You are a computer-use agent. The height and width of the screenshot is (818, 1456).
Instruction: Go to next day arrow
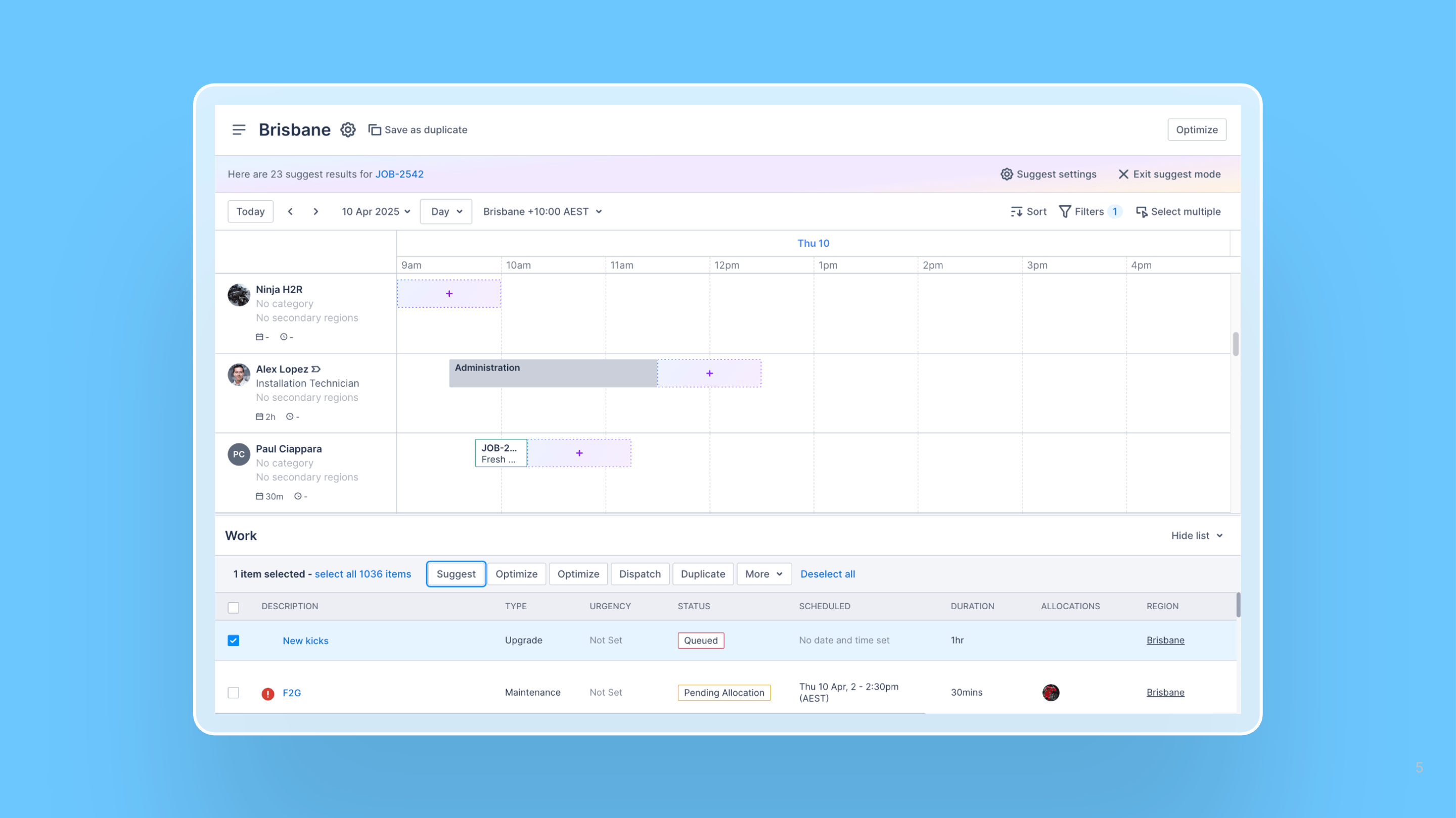coord(316,211)
